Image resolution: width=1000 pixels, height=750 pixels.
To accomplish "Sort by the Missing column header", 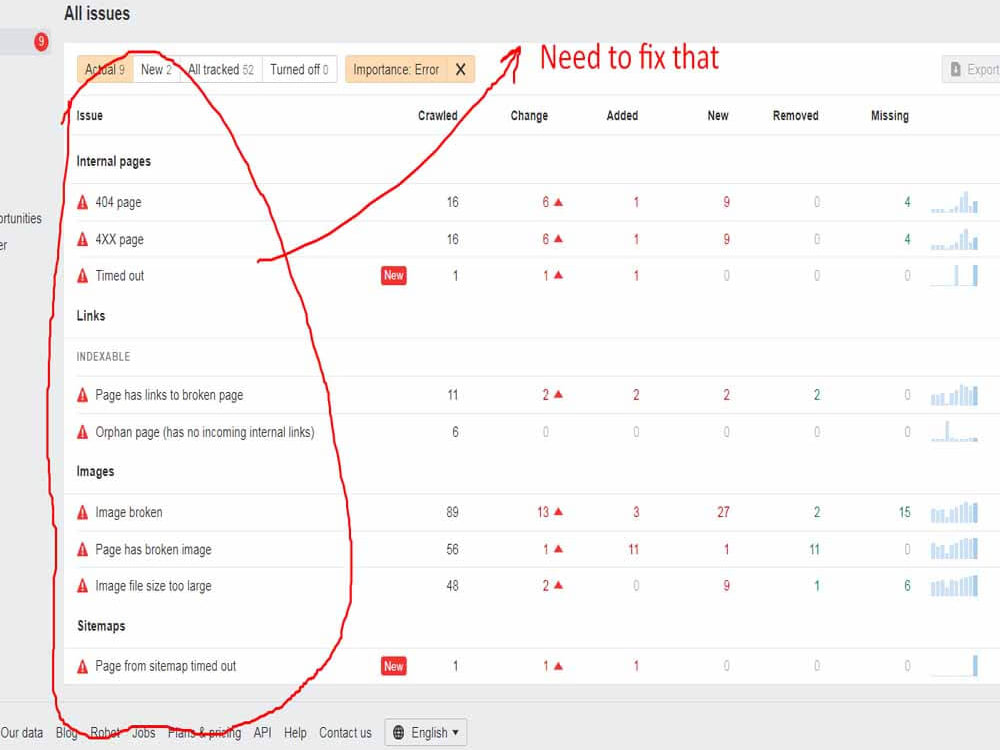I will click(890, 115).
